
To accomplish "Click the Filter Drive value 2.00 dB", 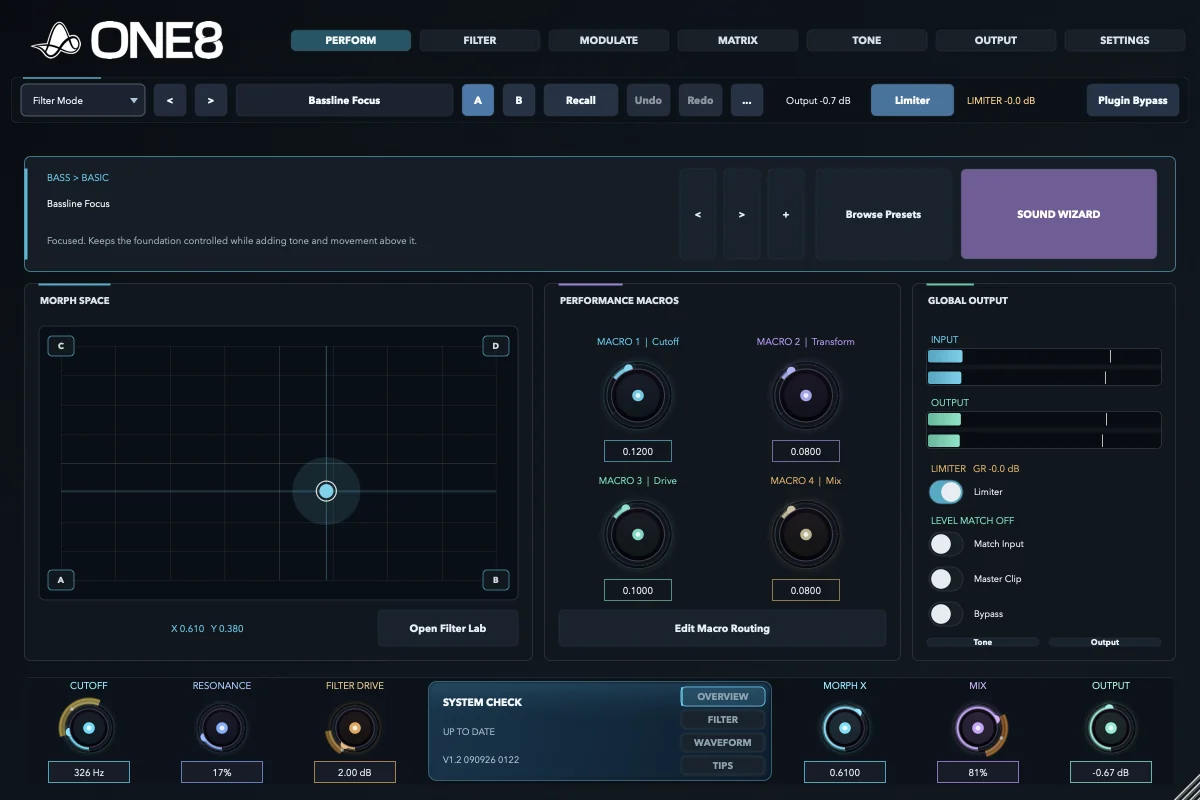I will [355, 772].
